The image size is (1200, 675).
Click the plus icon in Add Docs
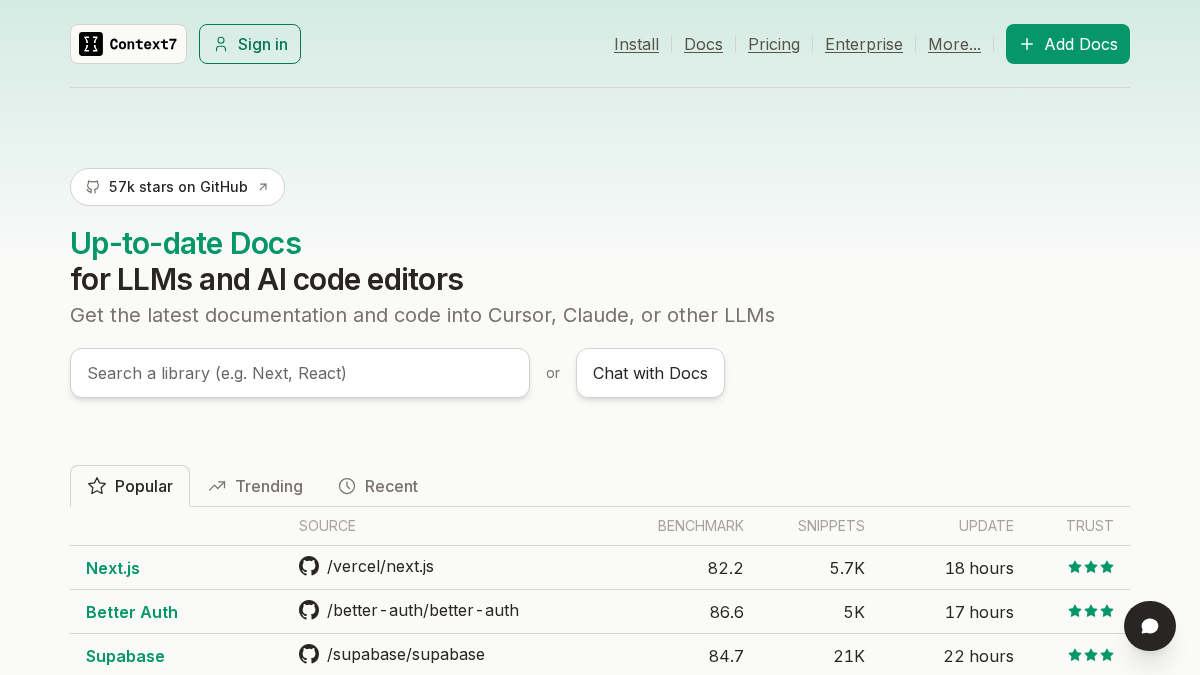click(1027, 44)
